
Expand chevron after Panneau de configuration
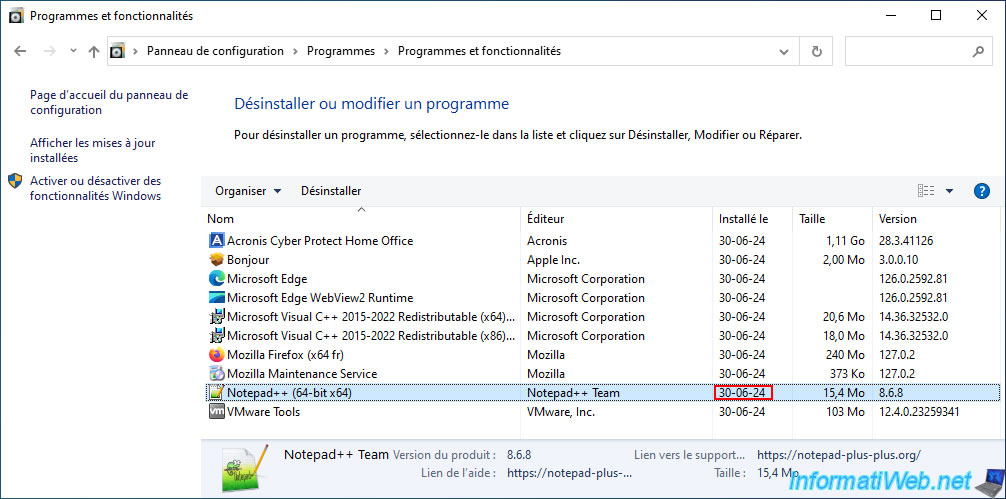[295, 51]
